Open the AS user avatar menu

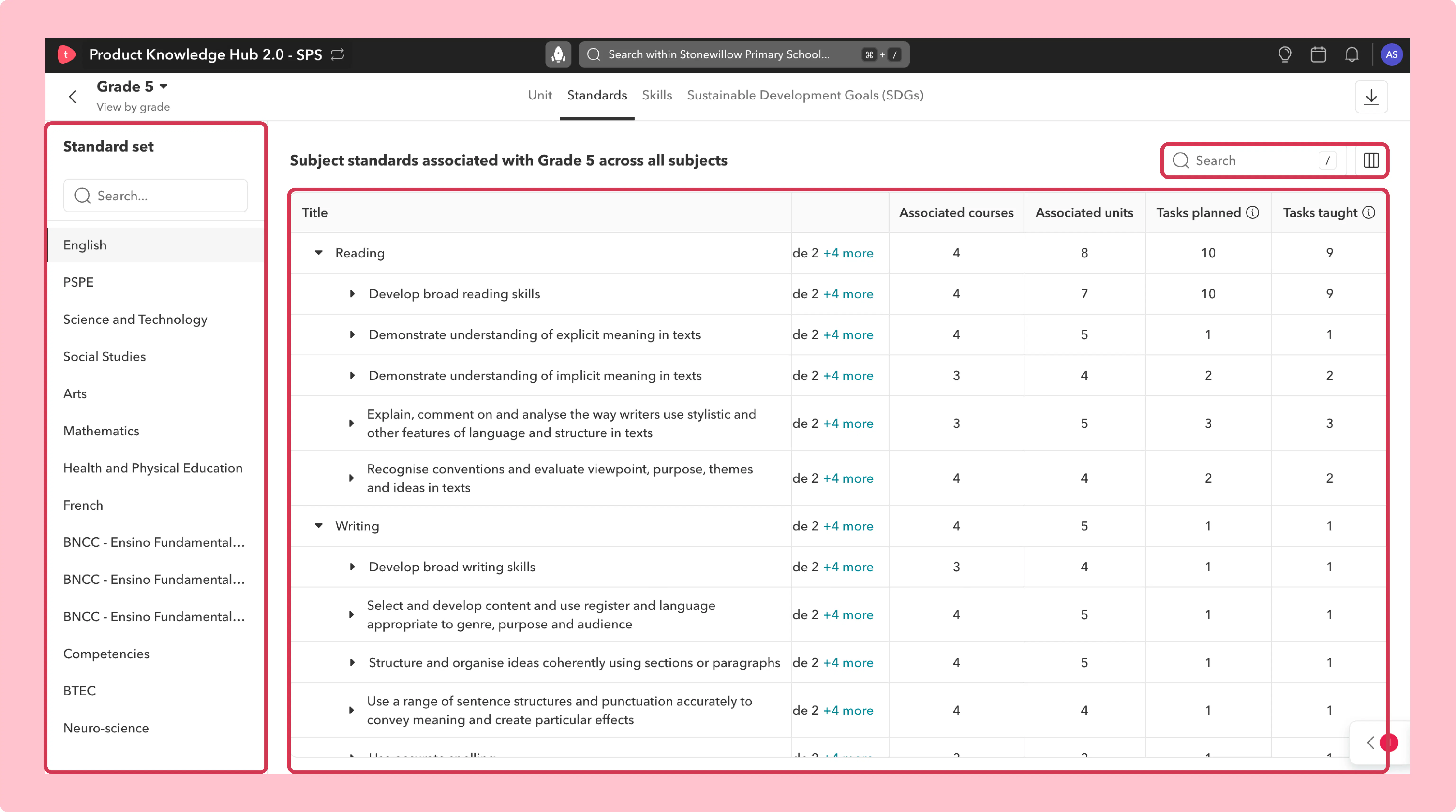pyautogui.click(x=1391, y=54)
